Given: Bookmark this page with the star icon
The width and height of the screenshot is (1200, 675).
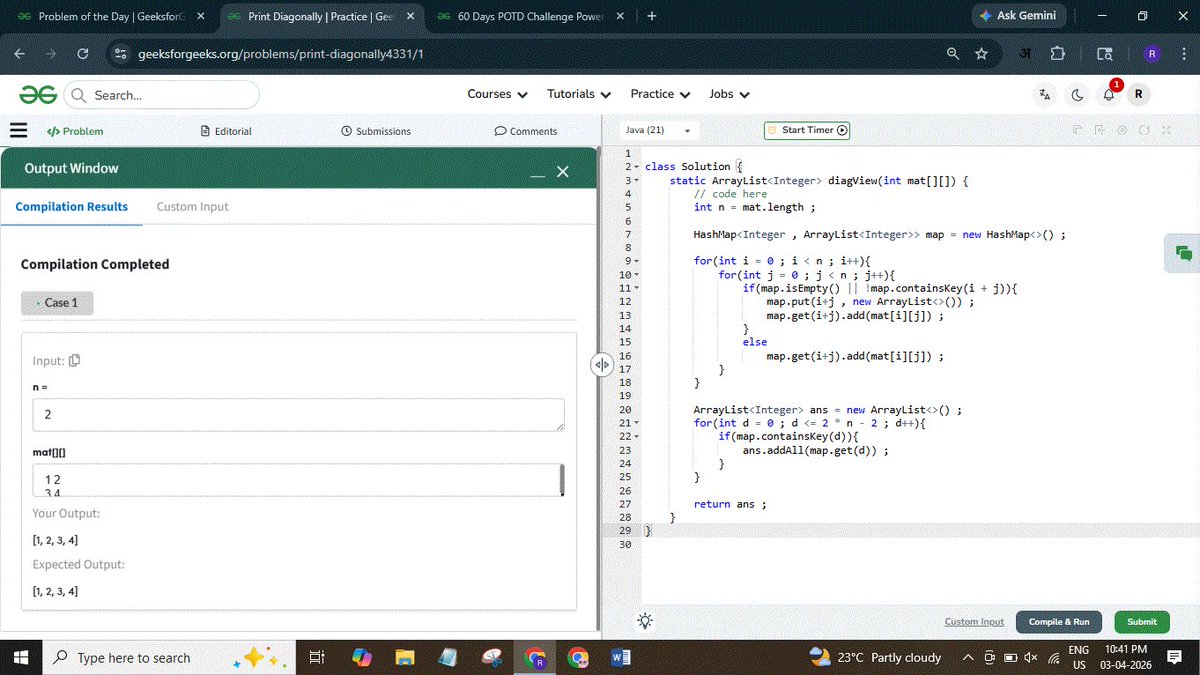Looking at the screenshot, I should [981, 53].
